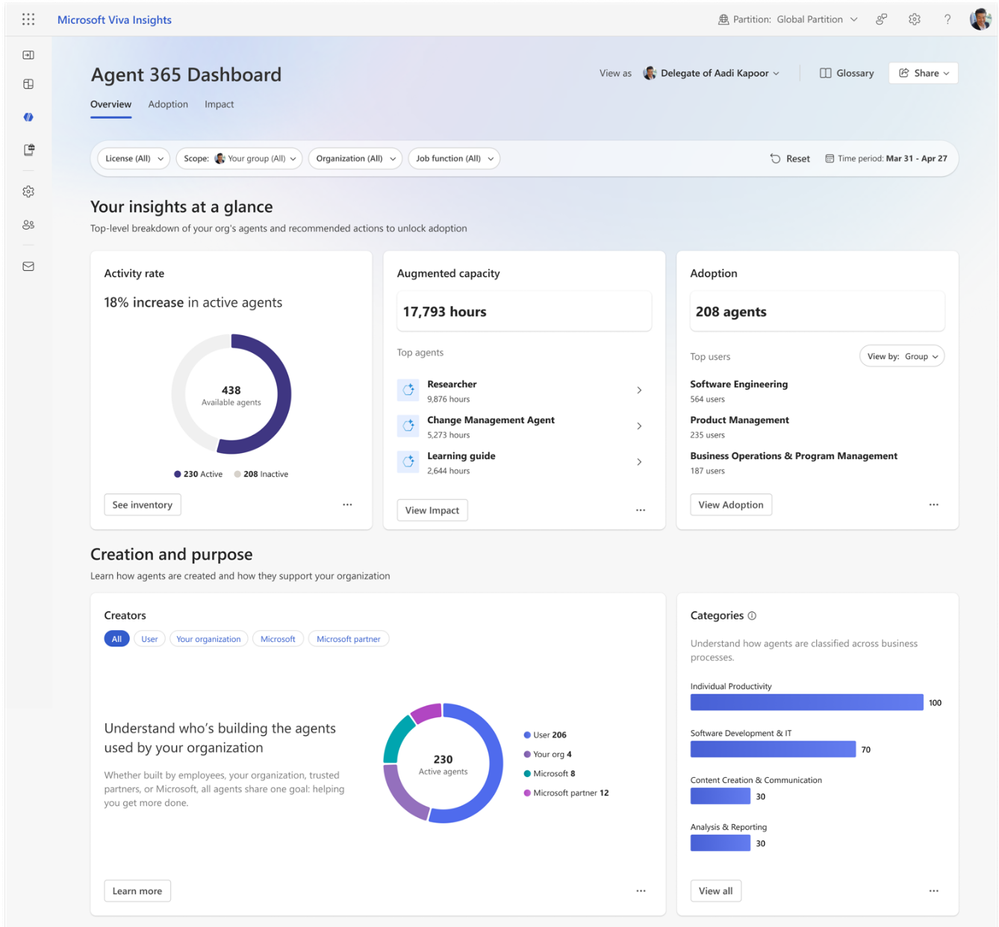Open more options on Activity rate card
Screen dimensions: 999x927
[347, 505]
